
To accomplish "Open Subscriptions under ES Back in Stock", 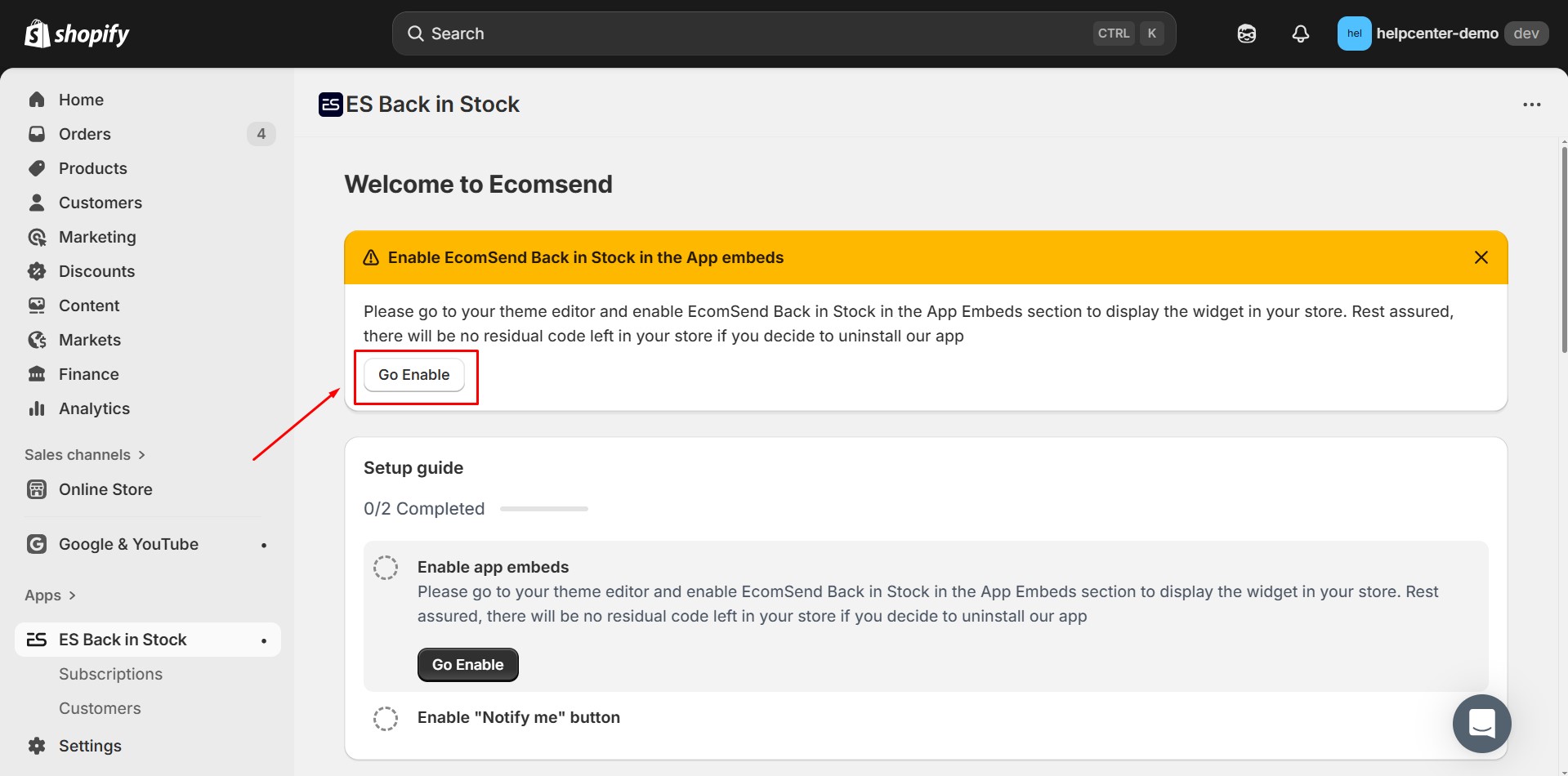I will coord(110,673).
